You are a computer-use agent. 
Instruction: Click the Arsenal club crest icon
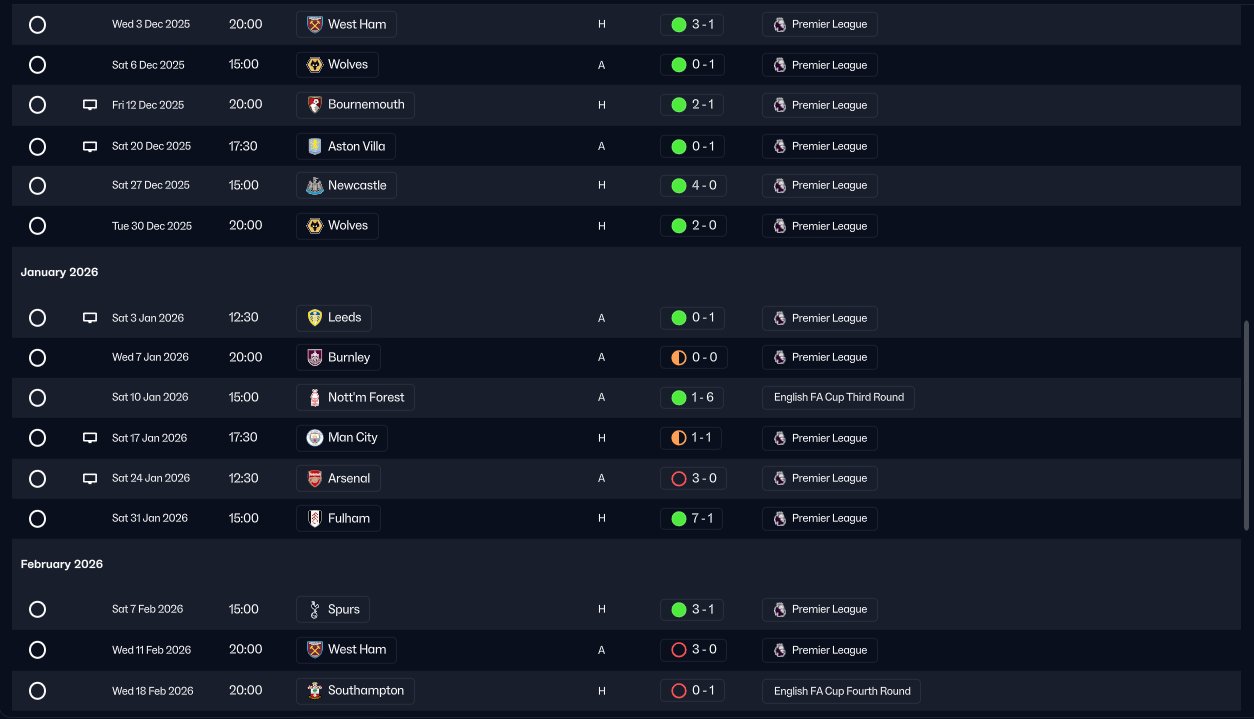point(314,478)
